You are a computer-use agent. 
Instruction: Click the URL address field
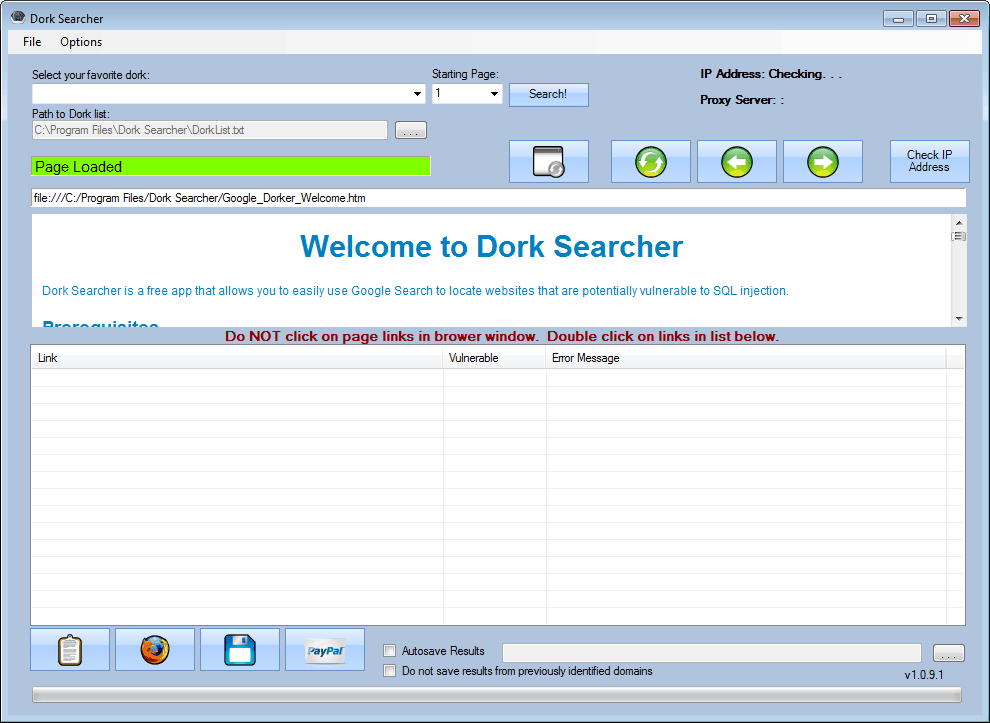tap(498, 198)
